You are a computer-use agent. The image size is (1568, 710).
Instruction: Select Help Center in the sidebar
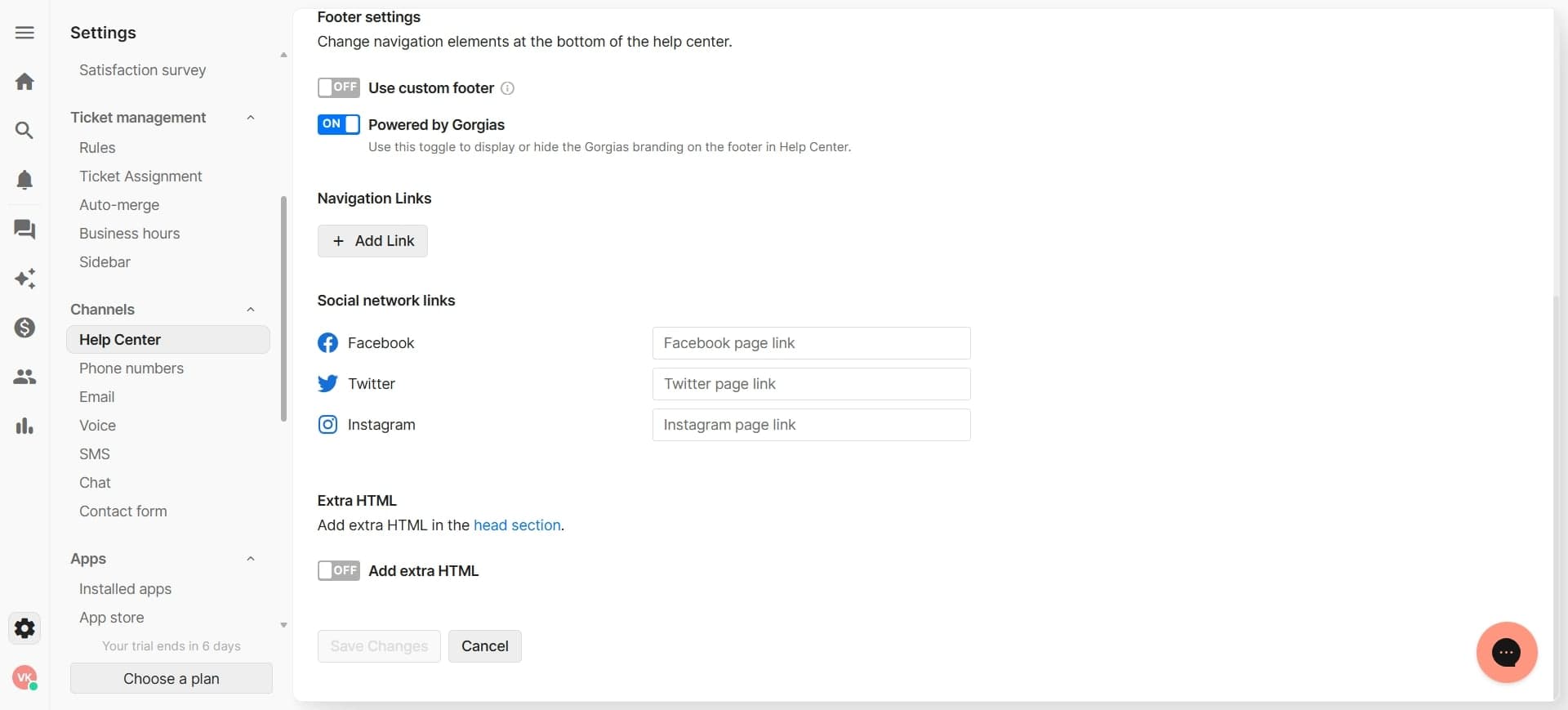120,340
